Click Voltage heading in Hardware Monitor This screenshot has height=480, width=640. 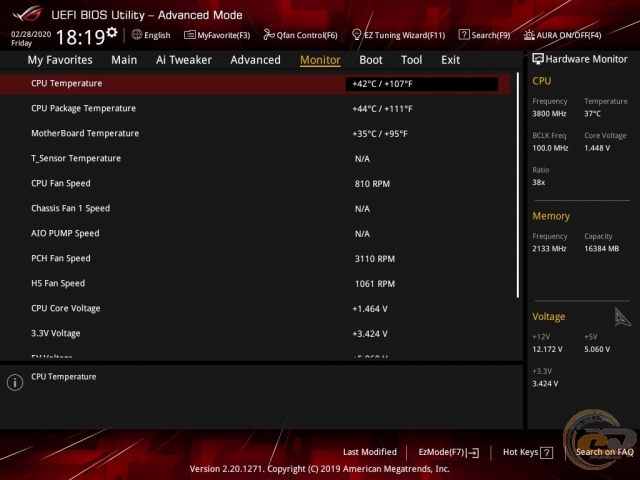coord(549,317)
